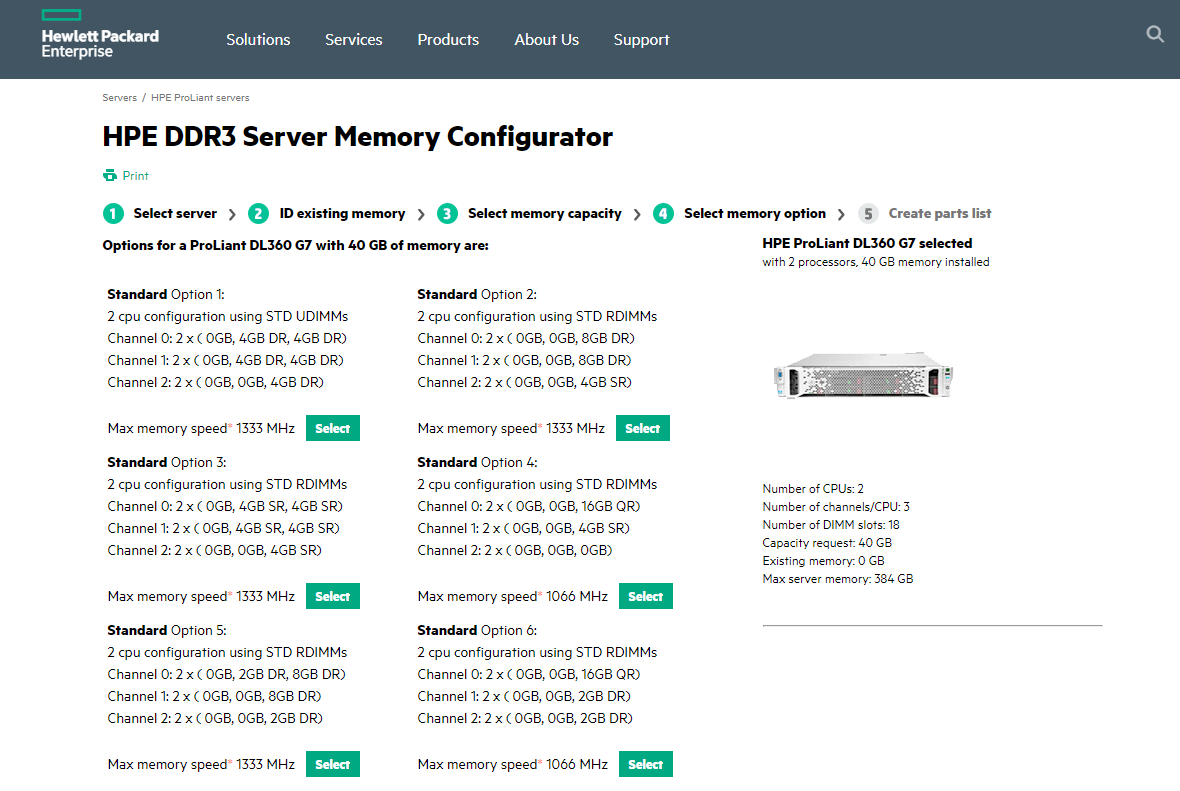Click step 1 Select server circle
Viewport: 1180px width, 791px height.
113,213
